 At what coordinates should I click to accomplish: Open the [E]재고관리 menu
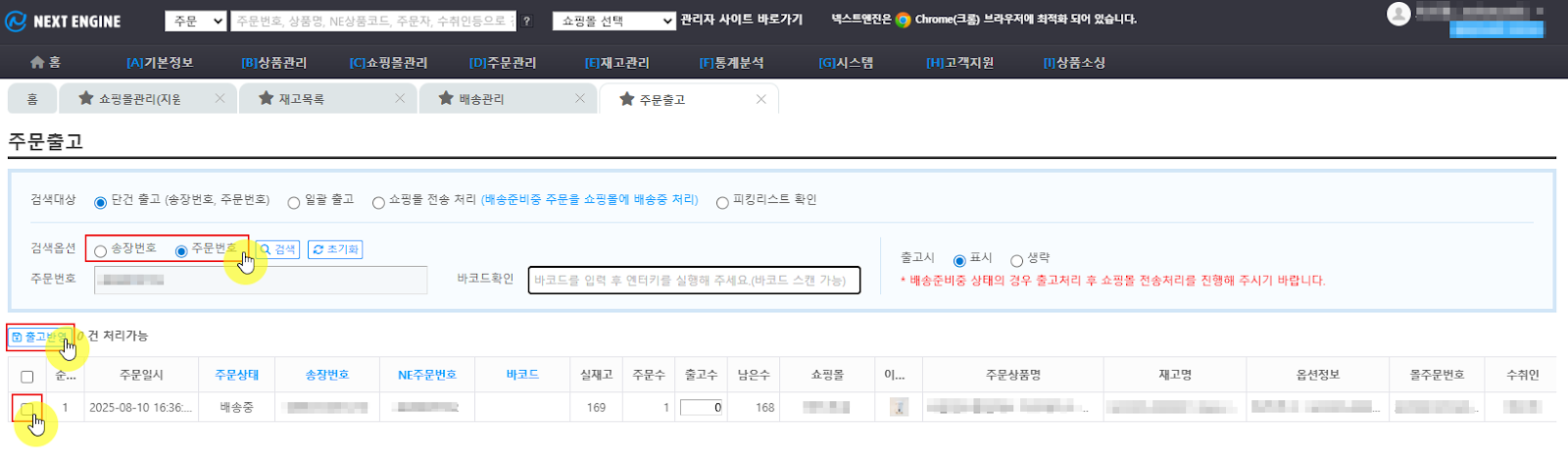(616, 63)
